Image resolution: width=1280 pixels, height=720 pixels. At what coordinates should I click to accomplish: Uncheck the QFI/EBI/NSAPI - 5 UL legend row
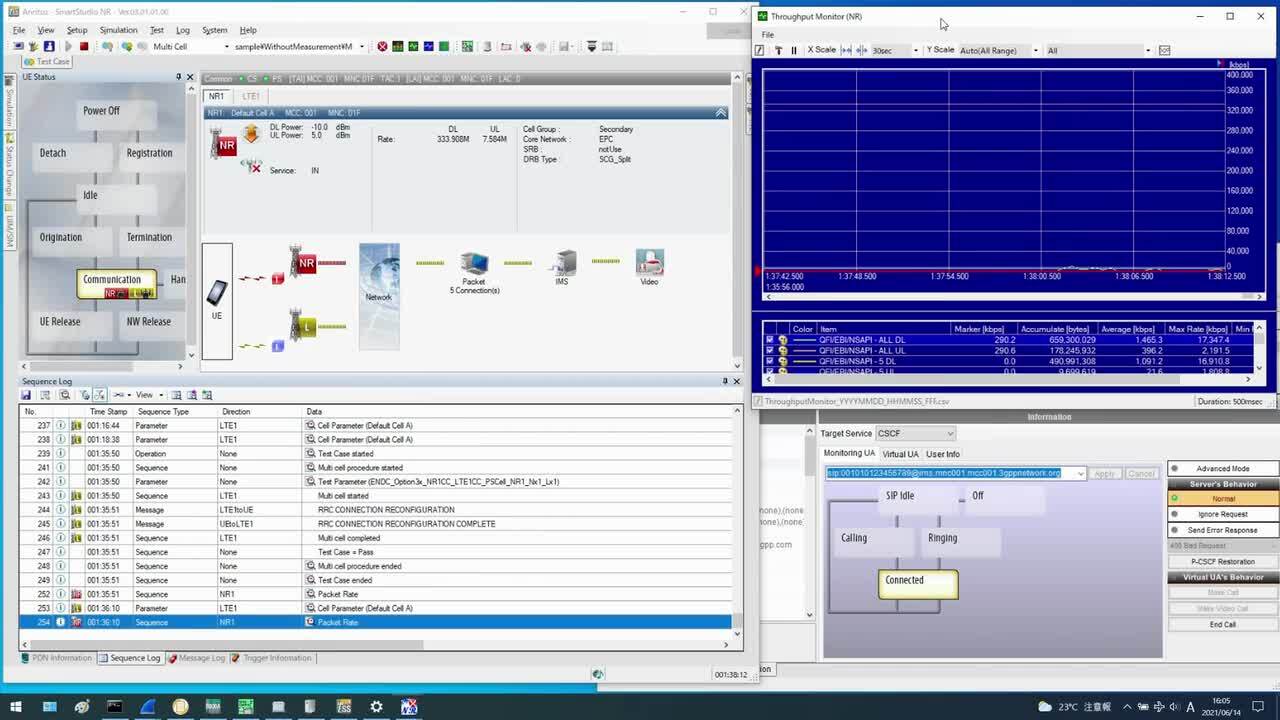[769, 371]
